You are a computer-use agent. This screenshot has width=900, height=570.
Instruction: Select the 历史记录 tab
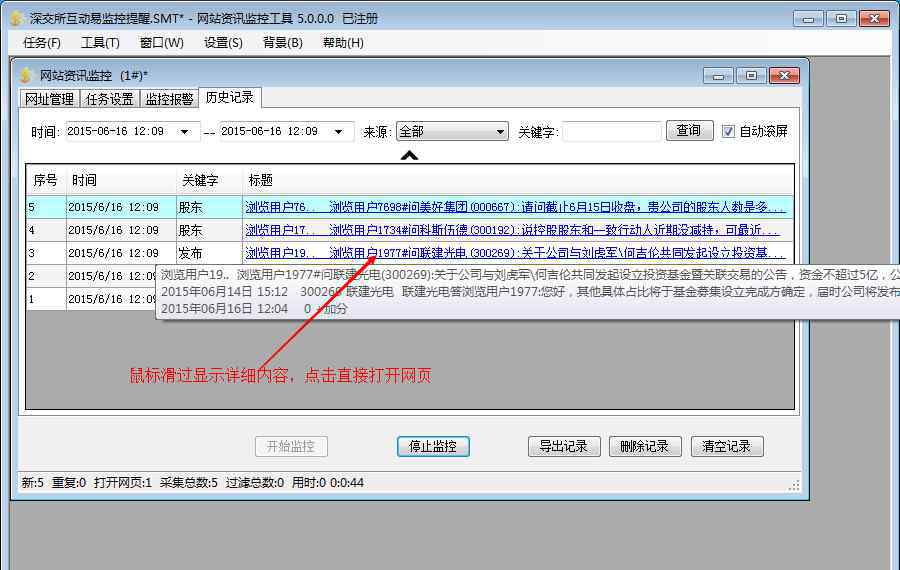tap(230, 98)
